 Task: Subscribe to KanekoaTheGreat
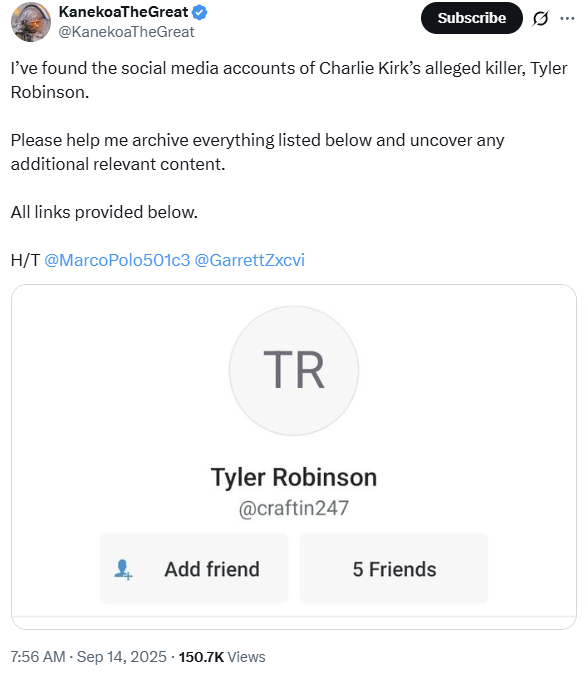point(472,18)
